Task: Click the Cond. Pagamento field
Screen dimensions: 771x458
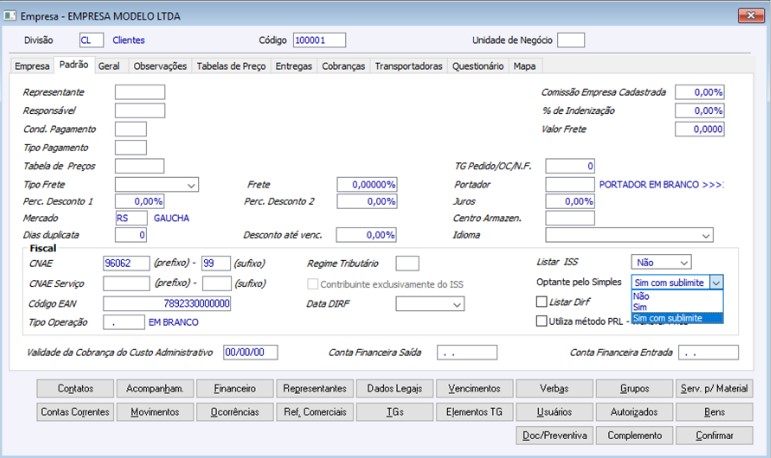Action: (131, 129)
